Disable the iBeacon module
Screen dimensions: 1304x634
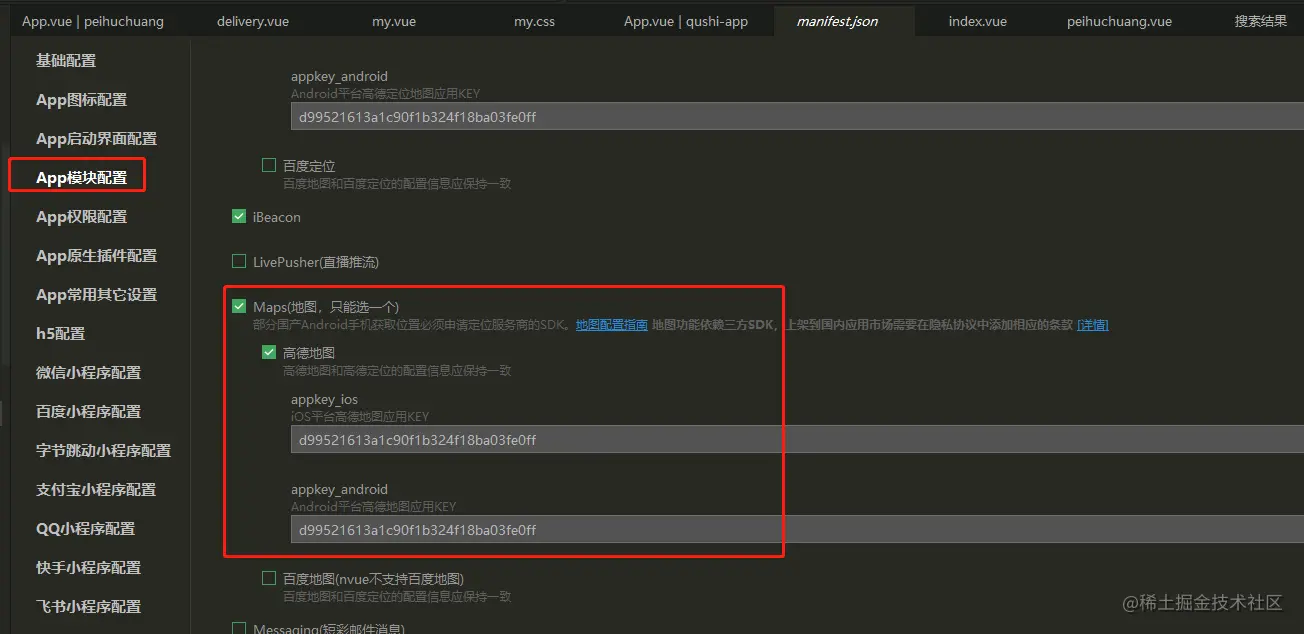[x=239, y=216]
